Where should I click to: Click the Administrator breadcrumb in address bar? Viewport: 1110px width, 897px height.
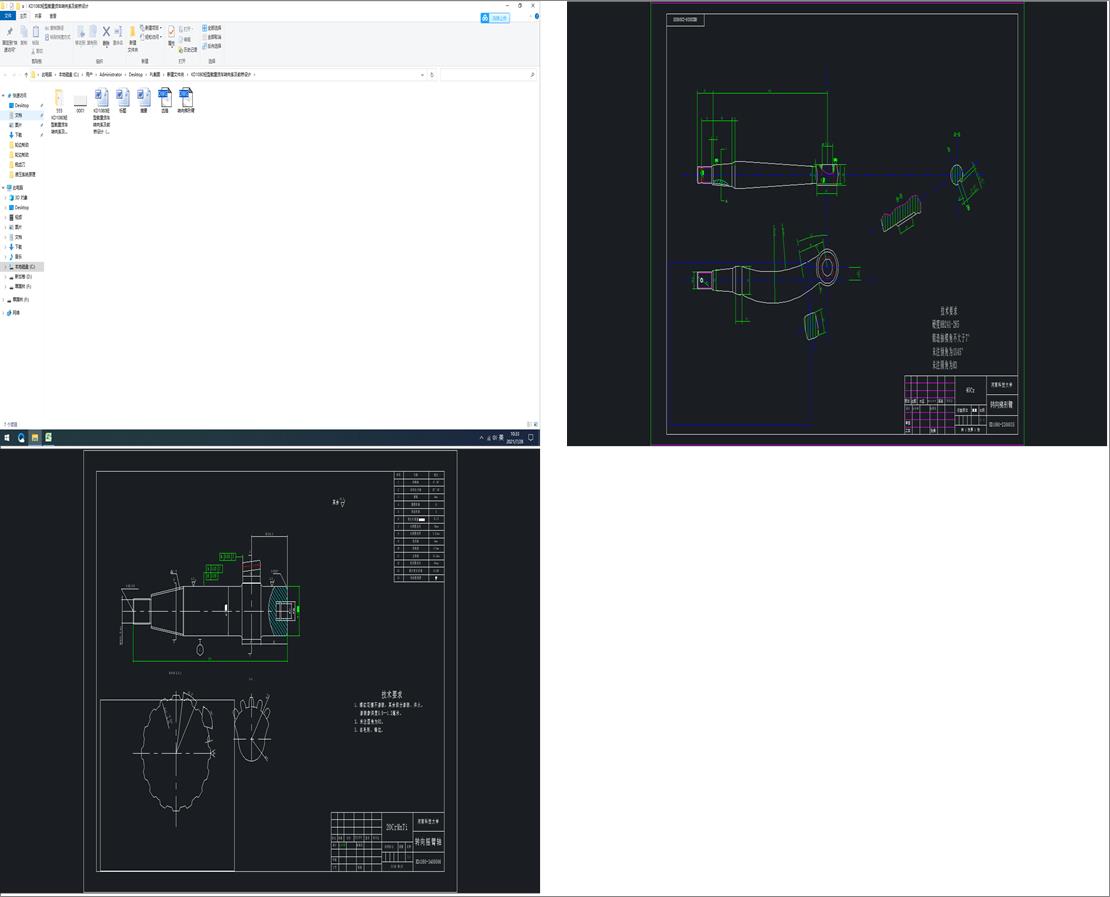(x=110, y=75)
